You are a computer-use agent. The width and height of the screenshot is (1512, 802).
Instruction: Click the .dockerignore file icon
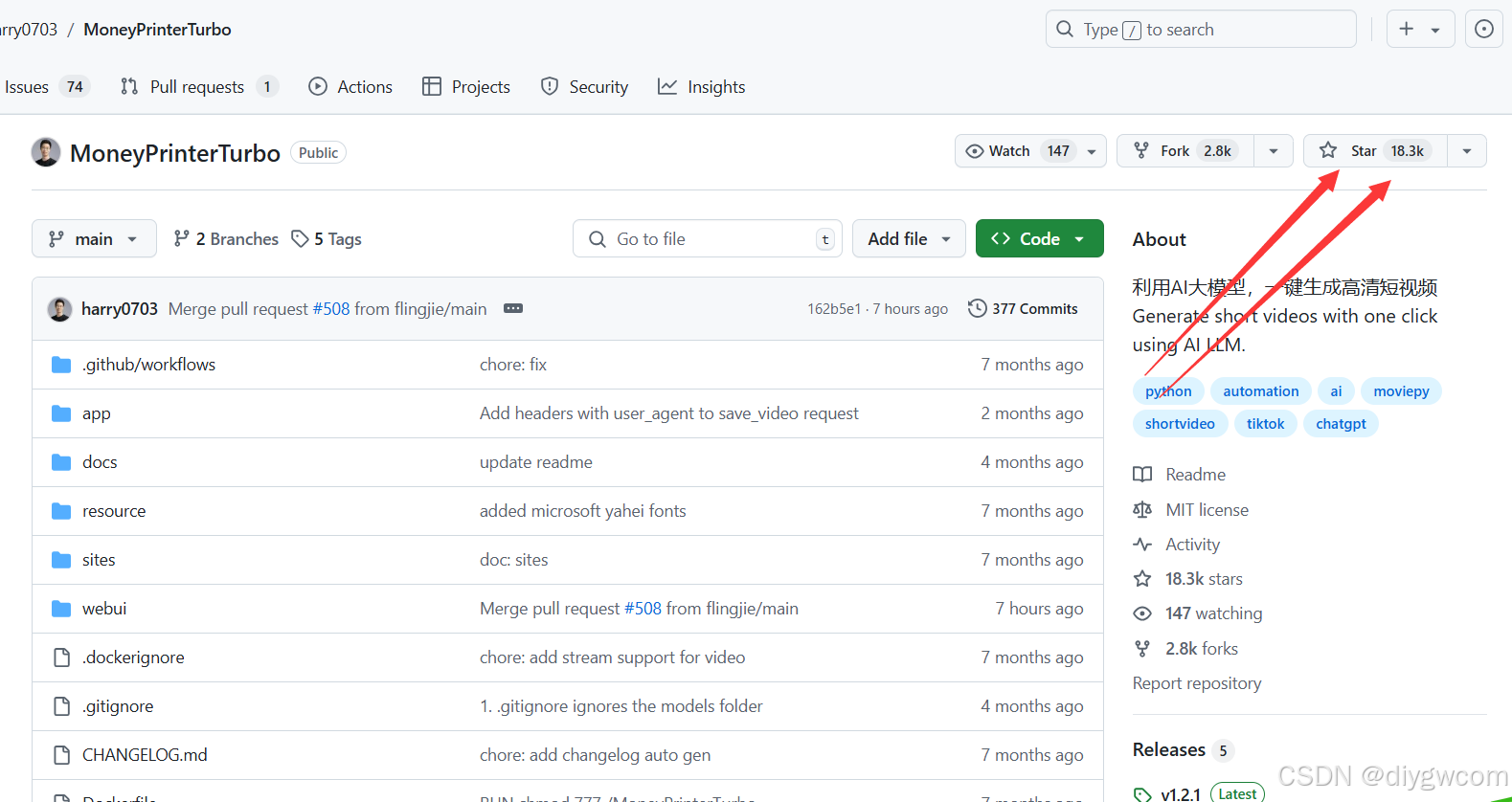tap(61, 657)
